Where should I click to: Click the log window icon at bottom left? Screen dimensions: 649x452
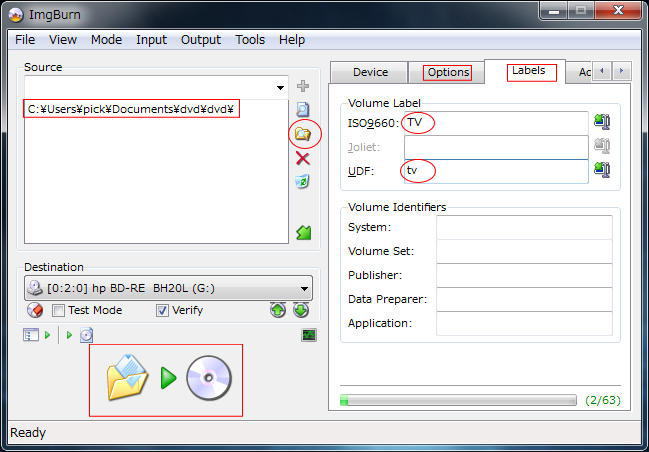pos(31,334)
